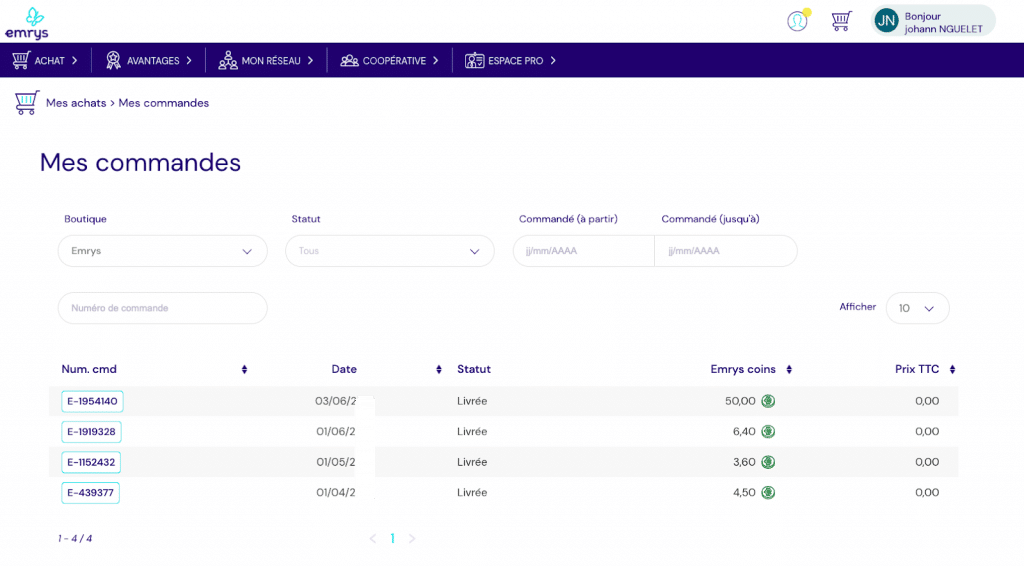Open the user profile notification icon
Screen dimensions: 1024x566
coord(797,21)
